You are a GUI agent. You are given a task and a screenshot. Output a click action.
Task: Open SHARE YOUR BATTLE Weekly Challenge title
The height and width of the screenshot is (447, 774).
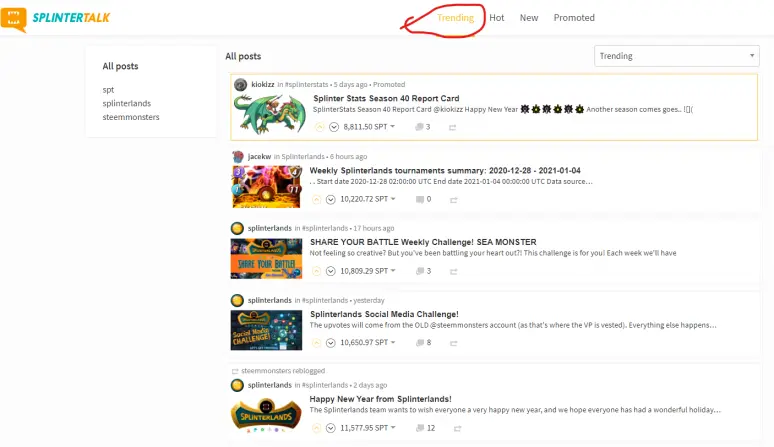[423, 242]
